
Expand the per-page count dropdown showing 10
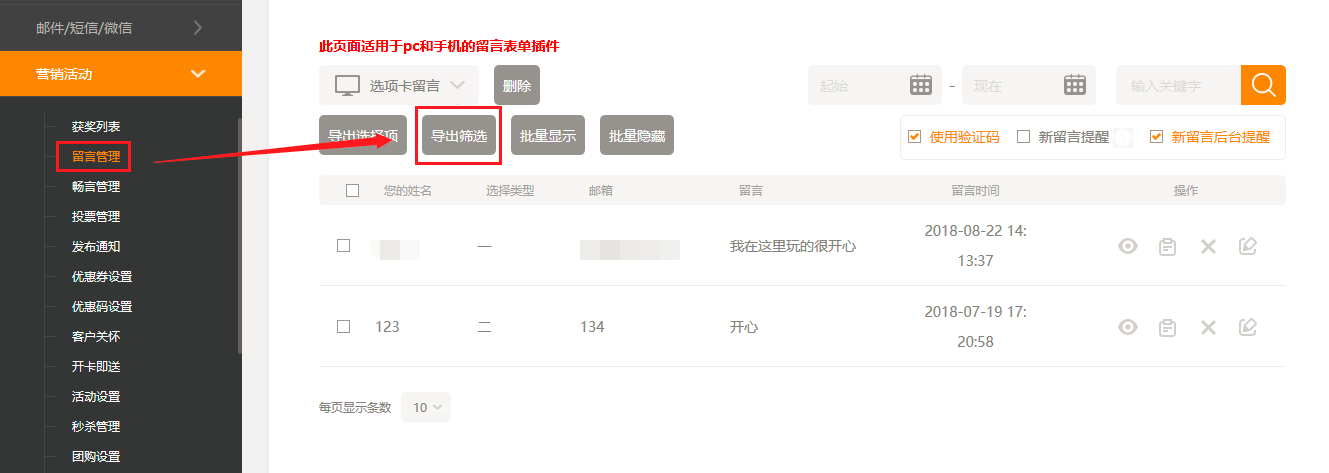pos(426,407)
